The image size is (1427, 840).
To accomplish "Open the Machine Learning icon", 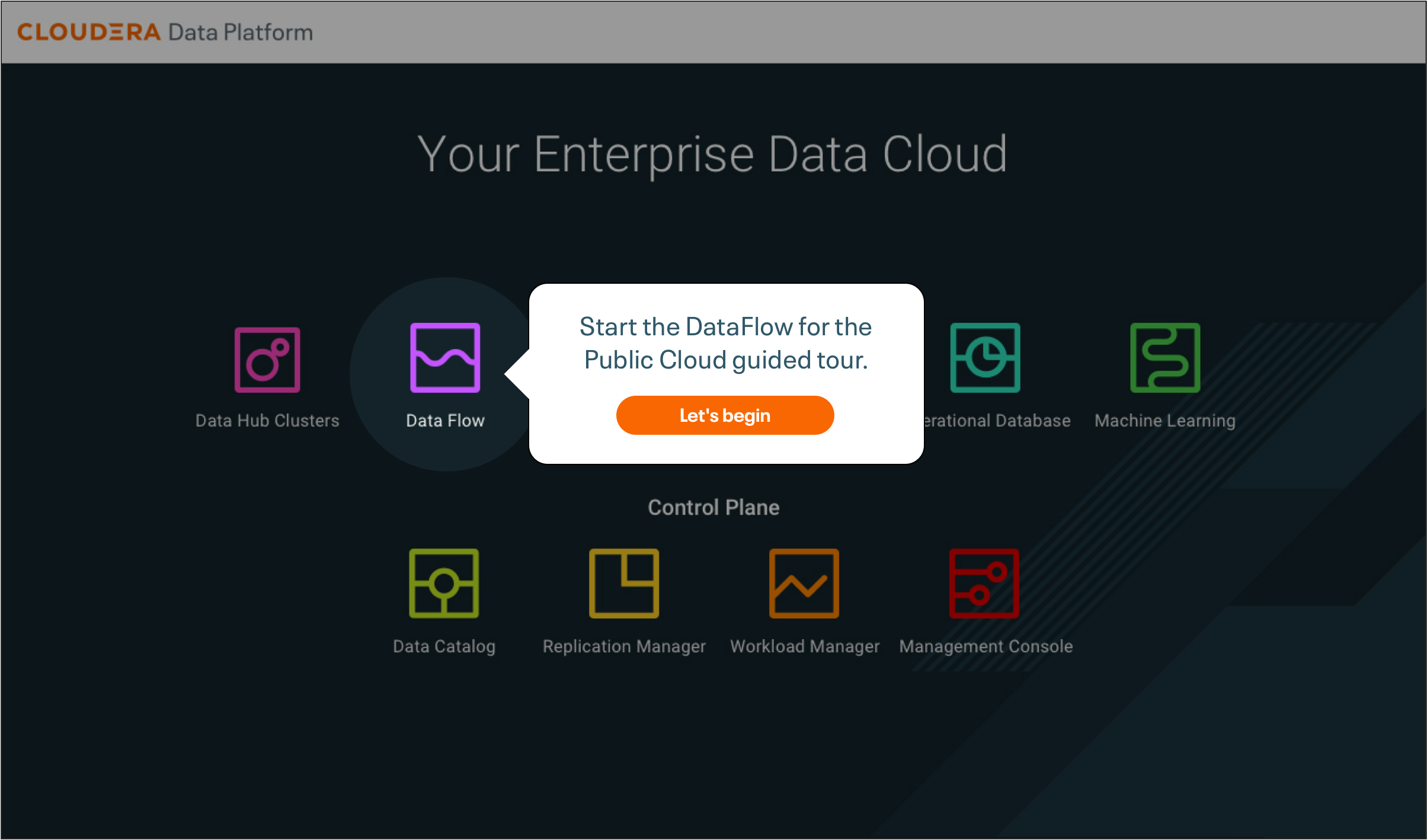I will click(x=1165, y=358).
